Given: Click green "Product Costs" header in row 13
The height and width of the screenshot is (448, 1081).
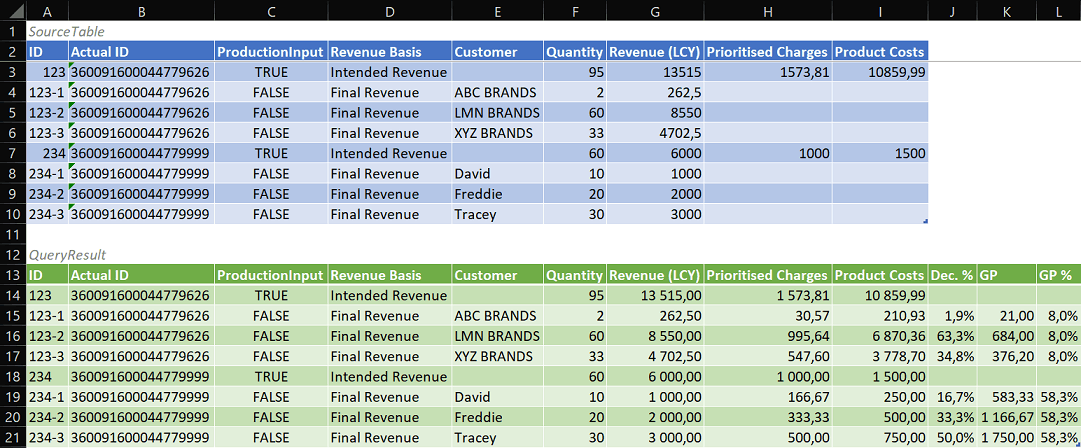Looking at the screenshot, I should pos(880,275).
